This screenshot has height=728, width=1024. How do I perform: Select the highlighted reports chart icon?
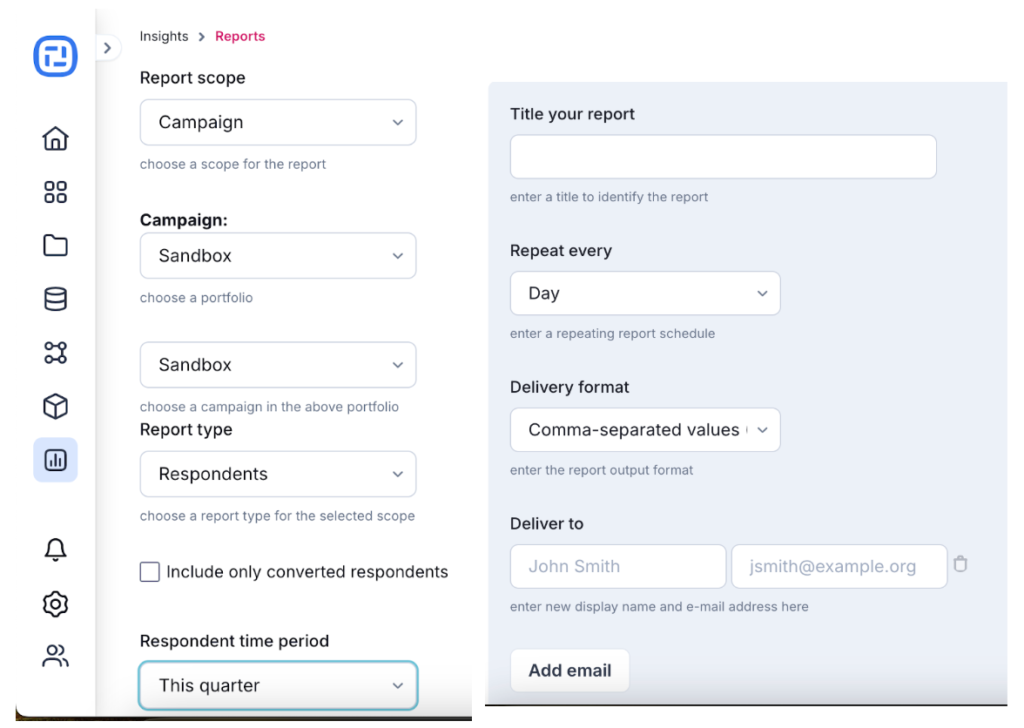pos(56,460)
